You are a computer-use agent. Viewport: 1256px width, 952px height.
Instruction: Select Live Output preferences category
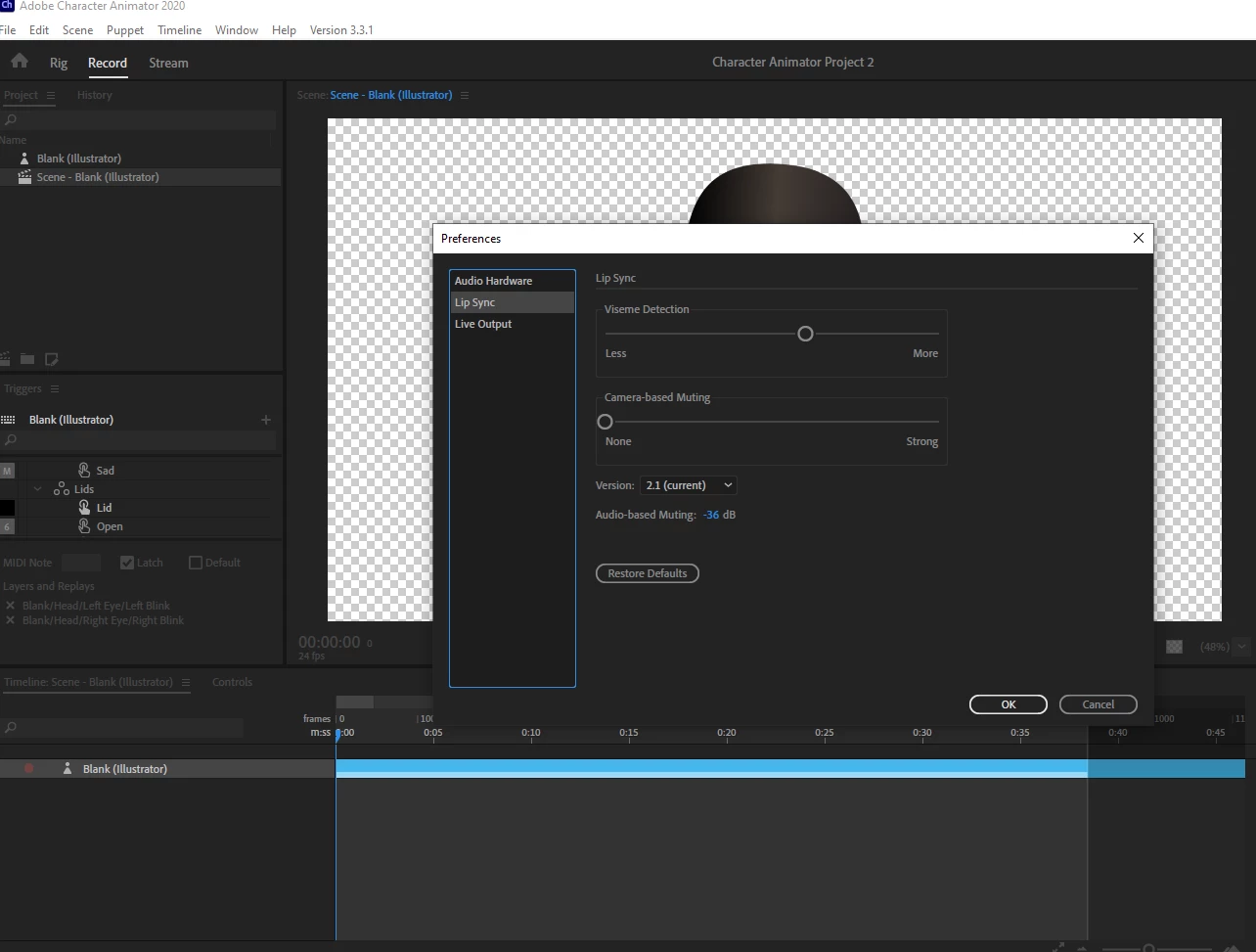click(512, 324)
